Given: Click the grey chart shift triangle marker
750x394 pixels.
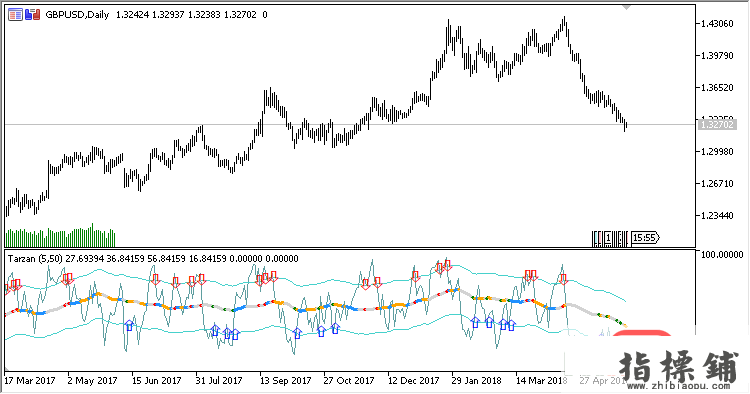Looking at the screenshot, I should coord(626,7).
